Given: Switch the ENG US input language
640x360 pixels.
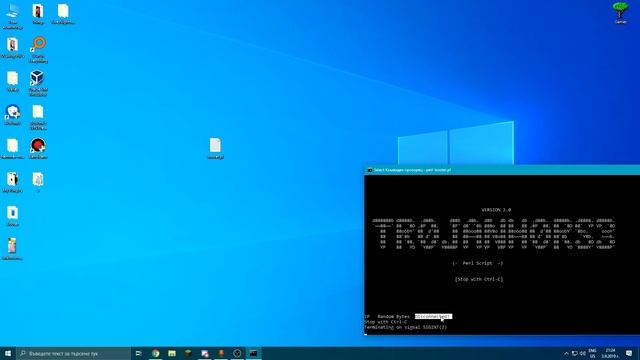Looking at the screenshot, I should point(592,353).
